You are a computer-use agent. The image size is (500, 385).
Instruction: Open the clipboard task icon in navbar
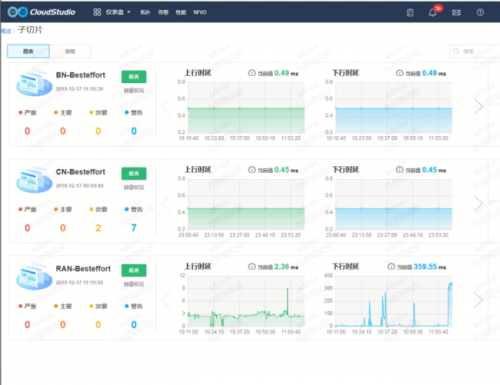[410, 13]
